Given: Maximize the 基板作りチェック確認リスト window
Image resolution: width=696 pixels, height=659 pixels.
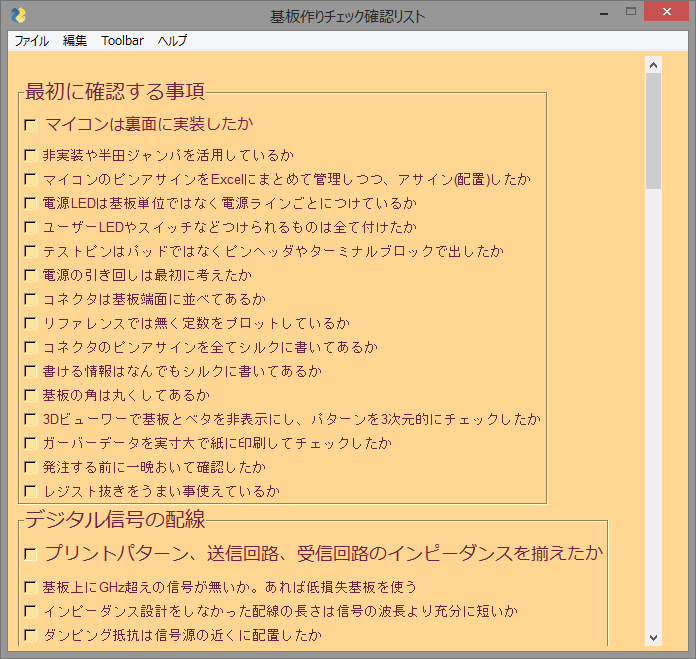Looking at the screenshot, I should [631, 12].
